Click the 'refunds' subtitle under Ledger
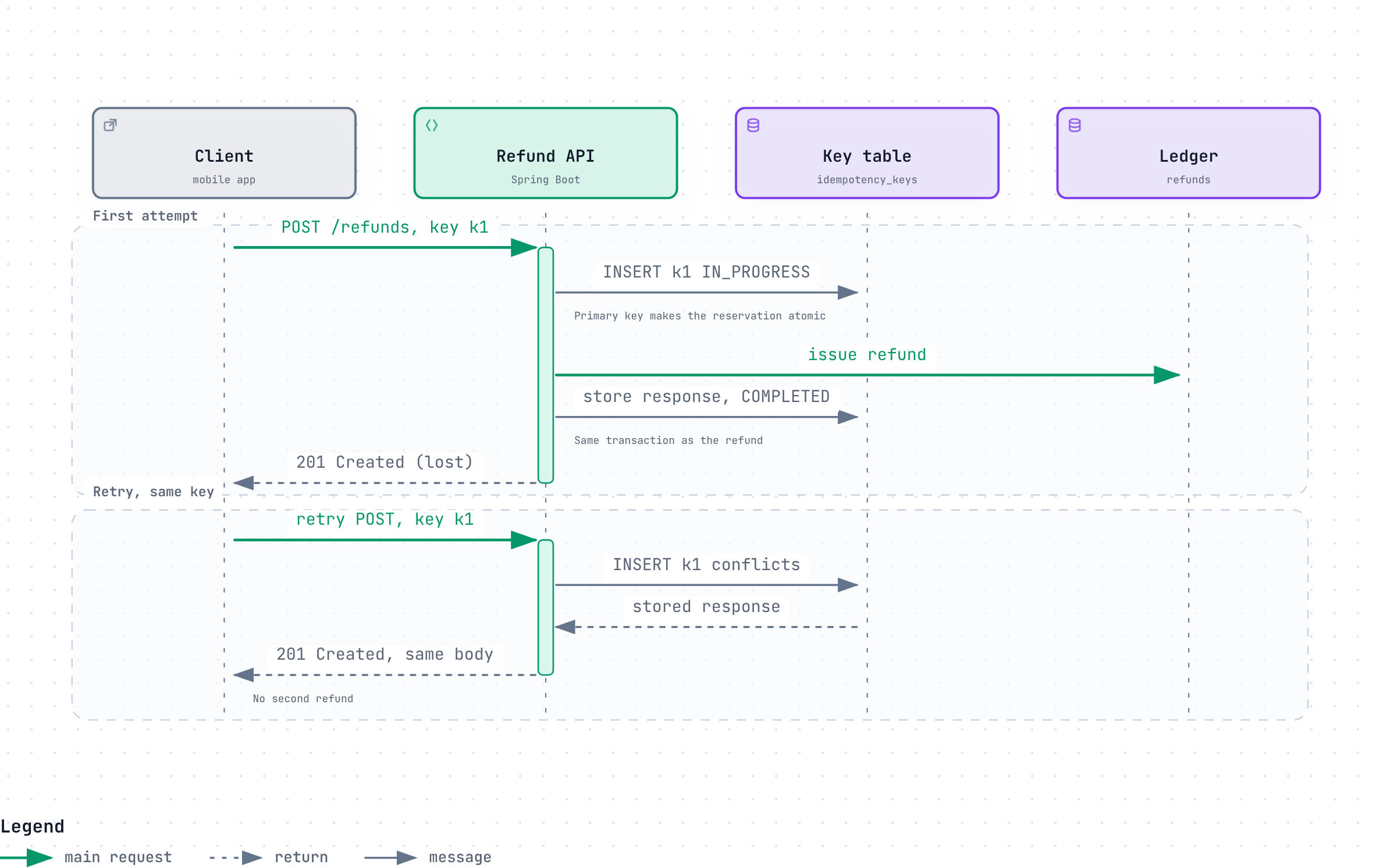1380x868 pixels. 1189,180
